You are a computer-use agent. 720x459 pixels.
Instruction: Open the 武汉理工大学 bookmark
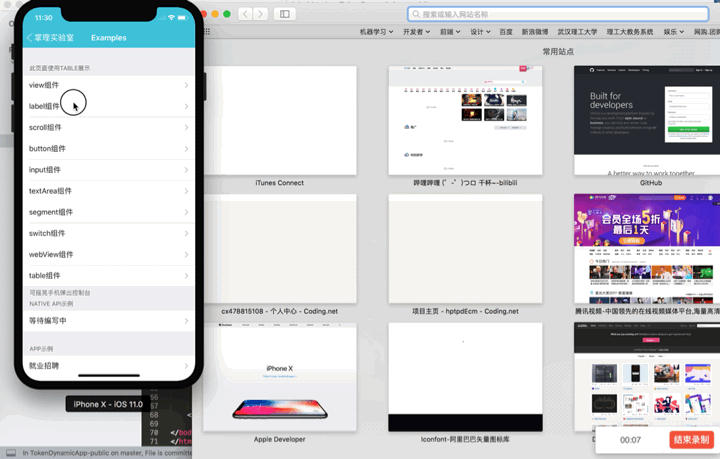click(x=577, y=32)
